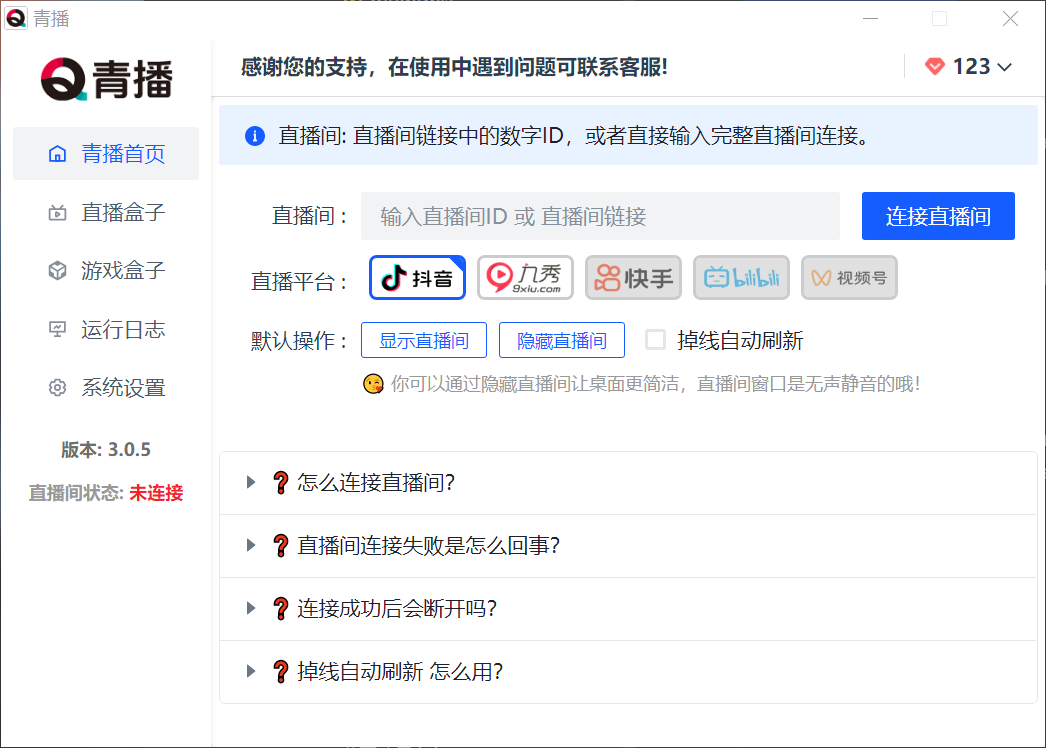
Task: Select 显示直播间 as default operation
Action: [424, 340]
